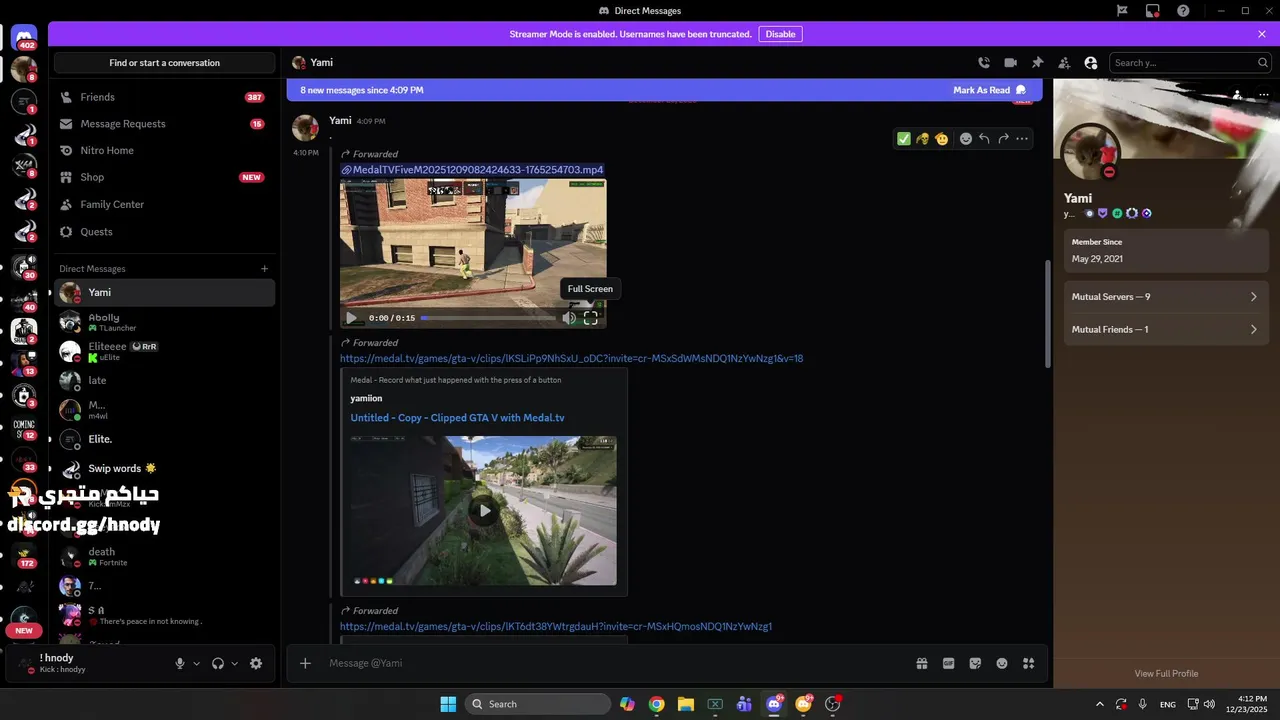Open Quests
Image resolution: width=1280 pixels, height=720 pixels.
[164, 231]
